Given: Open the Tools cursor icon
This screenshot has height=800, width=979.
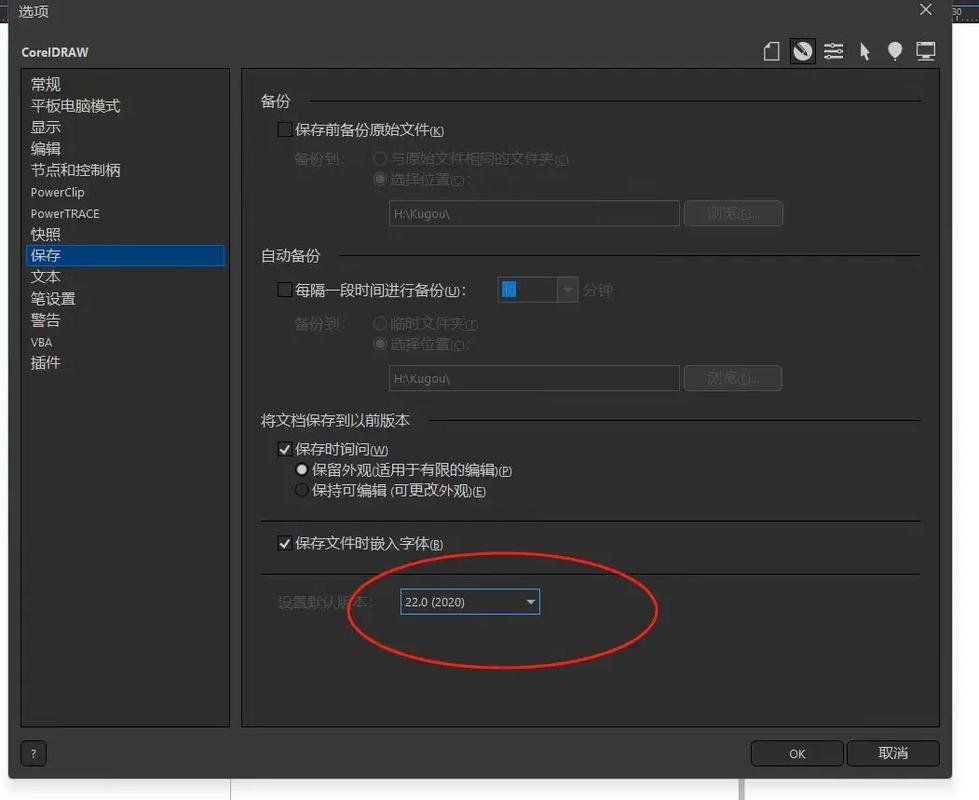Looking at the screenshot, I should point(865,51).
